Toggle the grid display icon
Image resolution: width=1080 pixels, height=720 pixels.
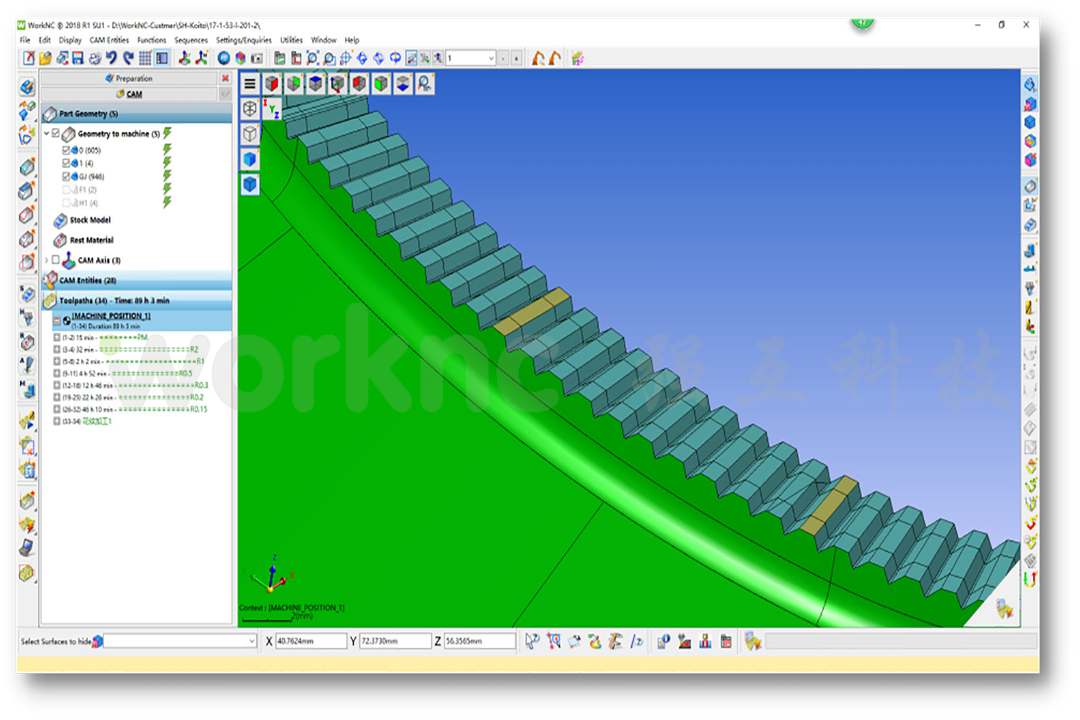tap(145, 59)
